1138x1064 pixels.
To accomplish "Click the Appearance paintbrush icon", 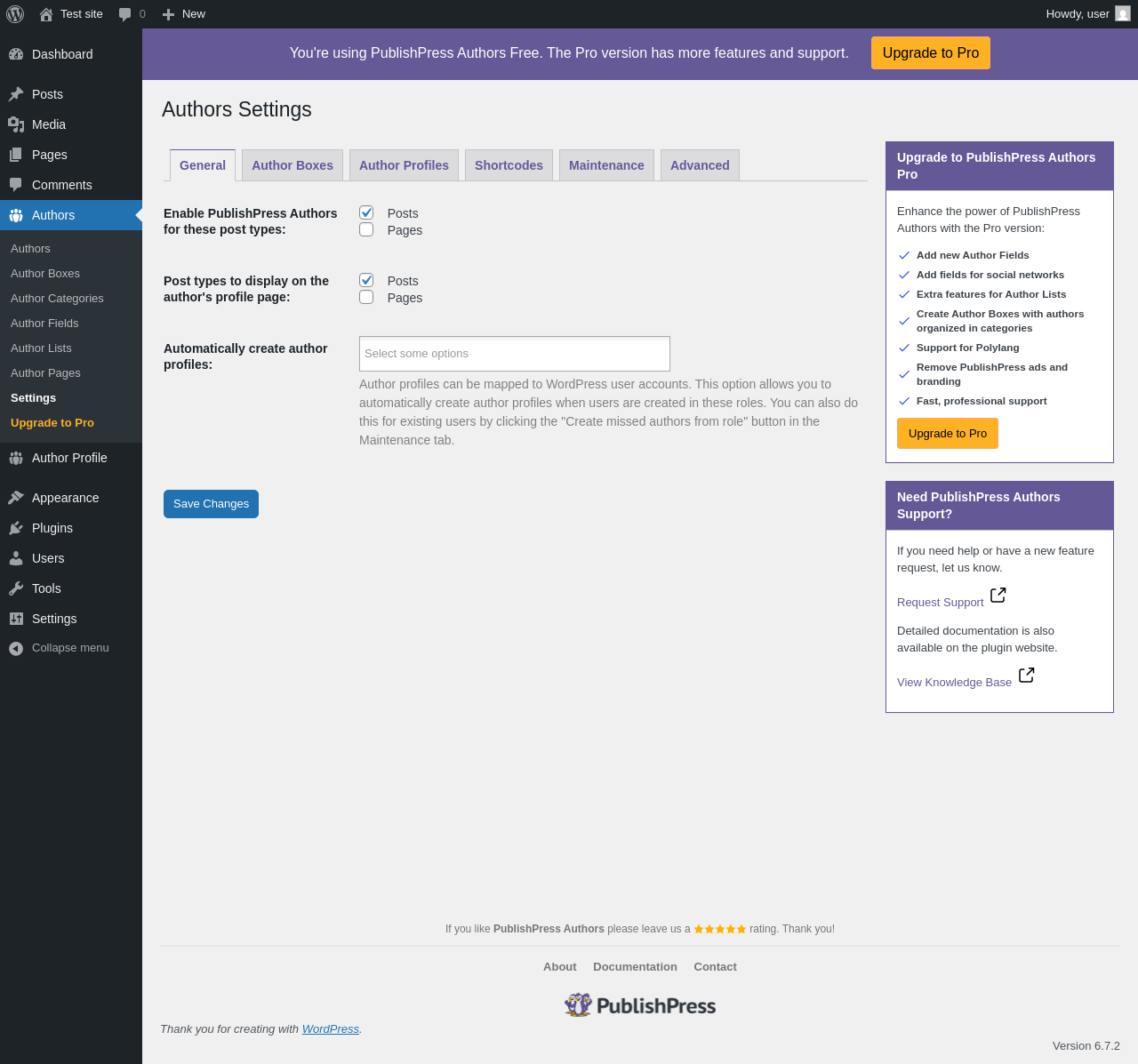I will [16, 498].
